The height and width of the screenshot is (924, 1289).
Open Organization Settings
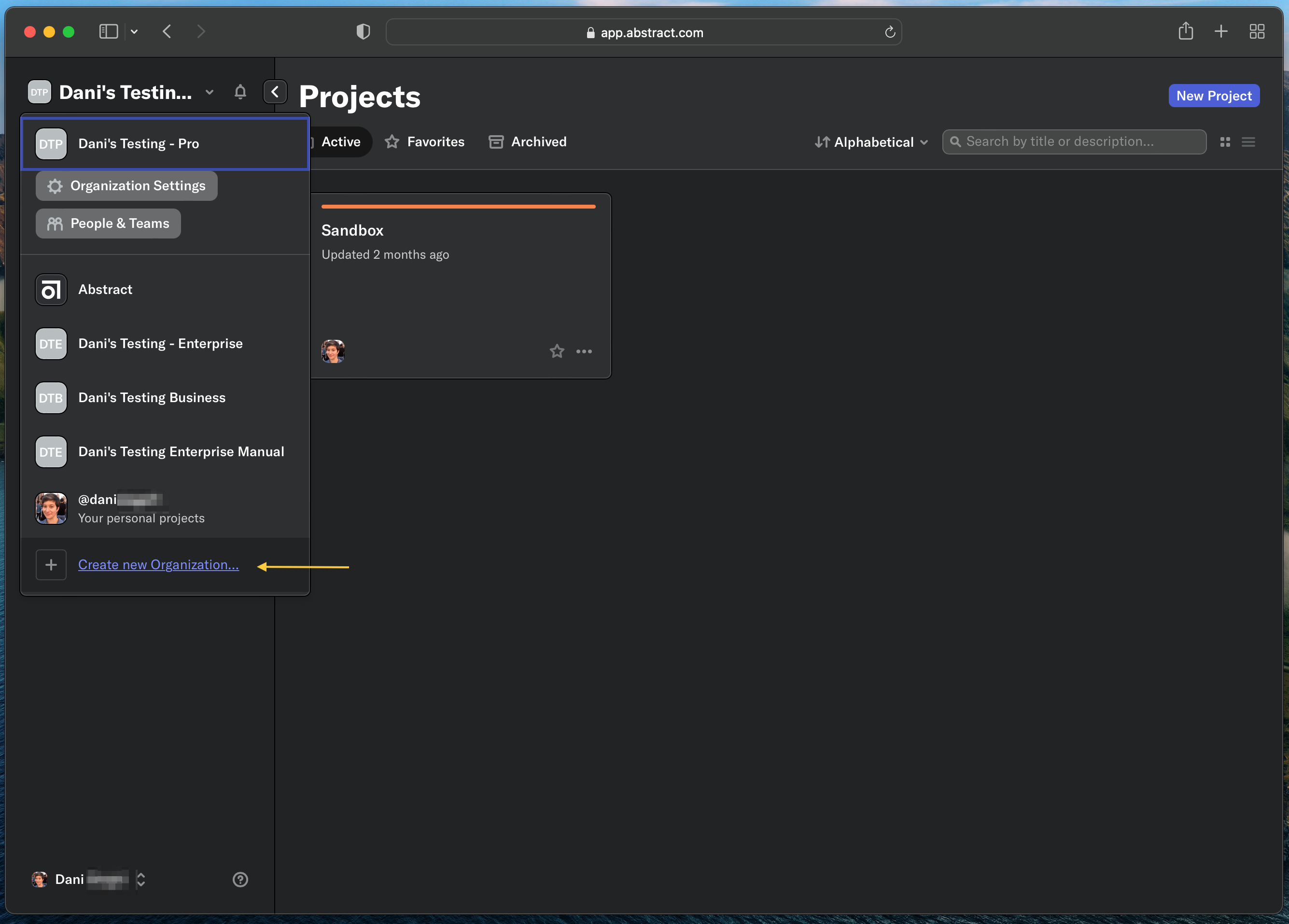coord(126,186)
